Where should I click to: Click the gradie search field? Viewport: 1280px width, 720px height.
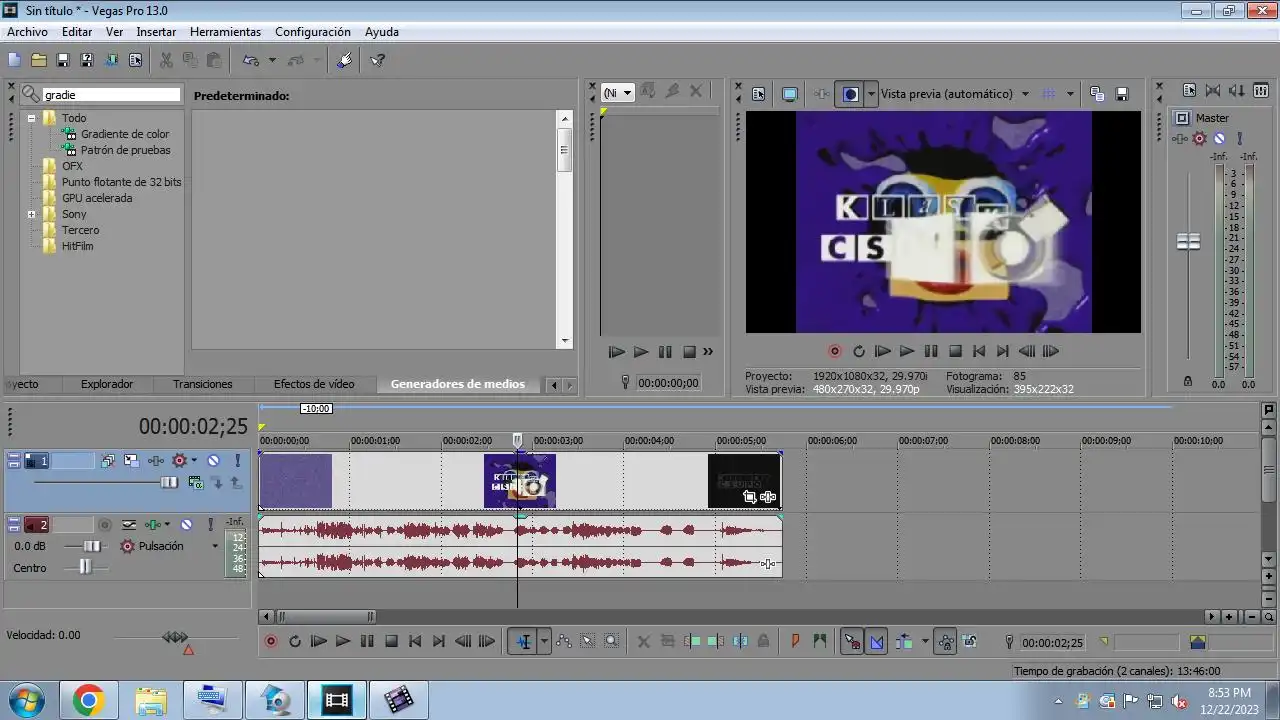click(111, 94)
